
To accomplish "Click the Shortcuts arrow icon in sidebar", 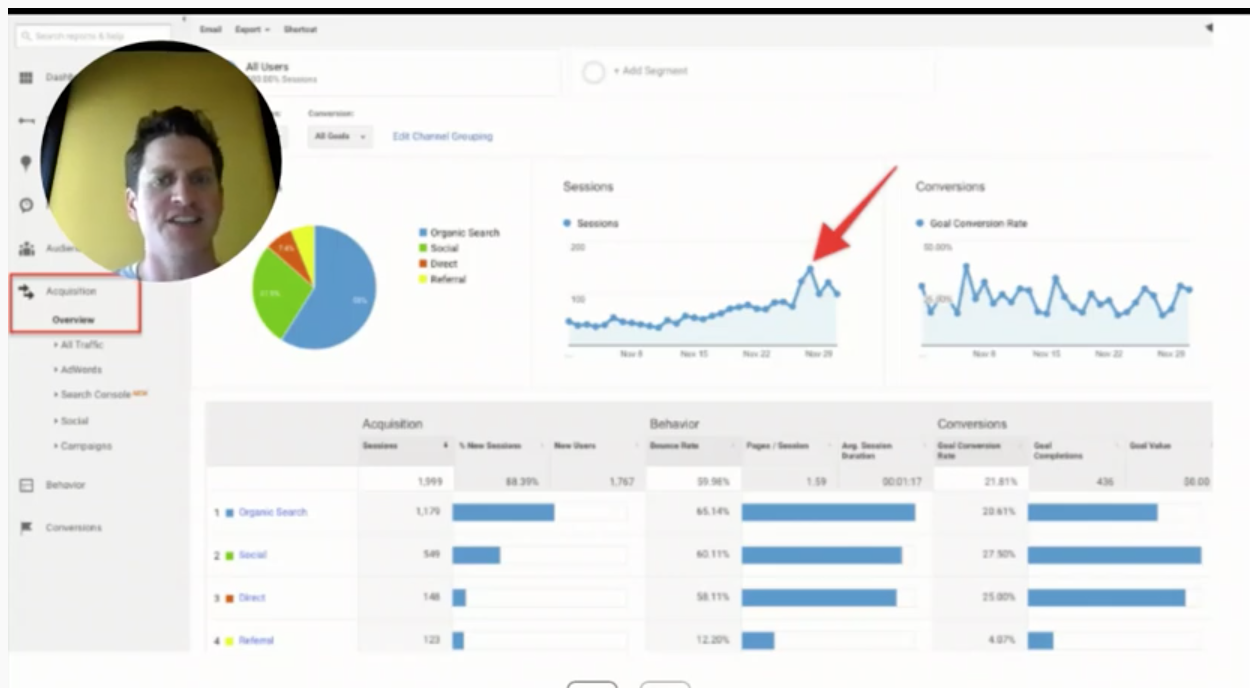I will 27,120.
